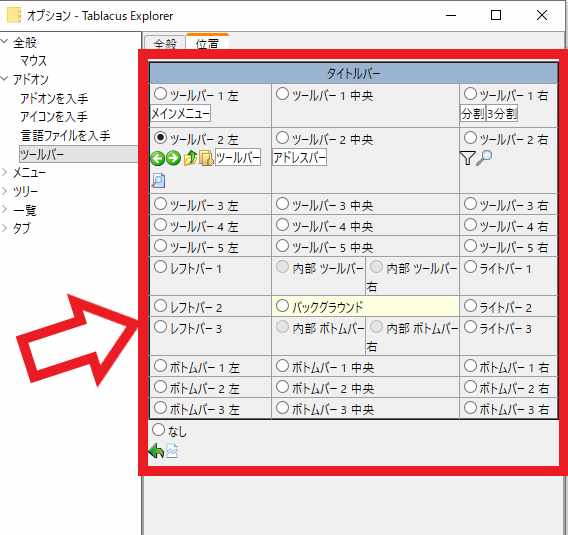This screenshot has height=535, width=568.
Task: Select the レフトバー 1 radio button
Action: click(160, 267)
